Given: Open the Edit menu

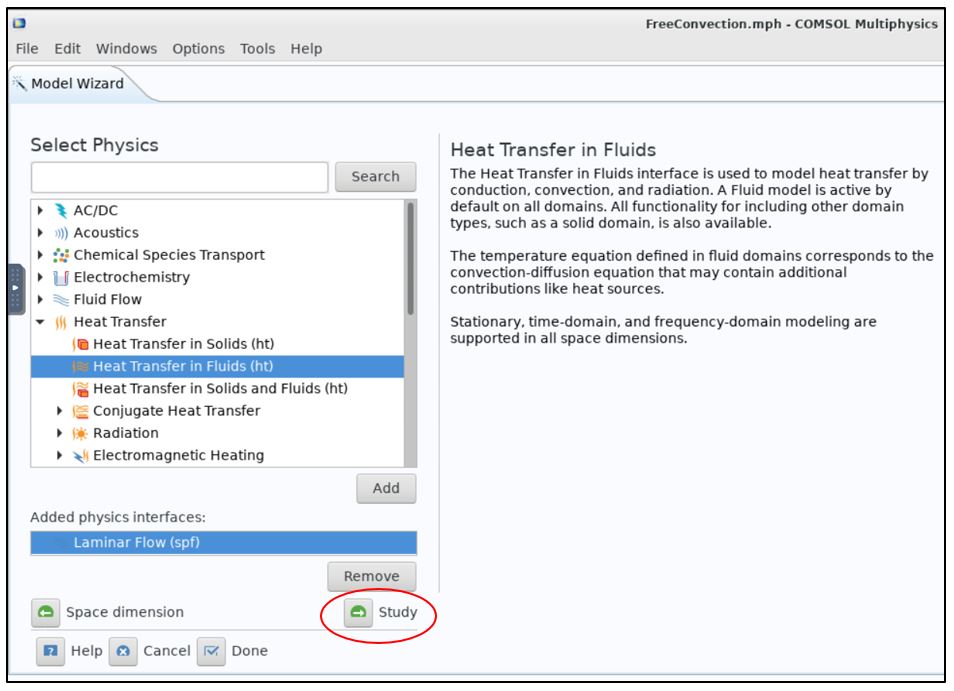Looking at the screenshot, I should coord(67,49).
